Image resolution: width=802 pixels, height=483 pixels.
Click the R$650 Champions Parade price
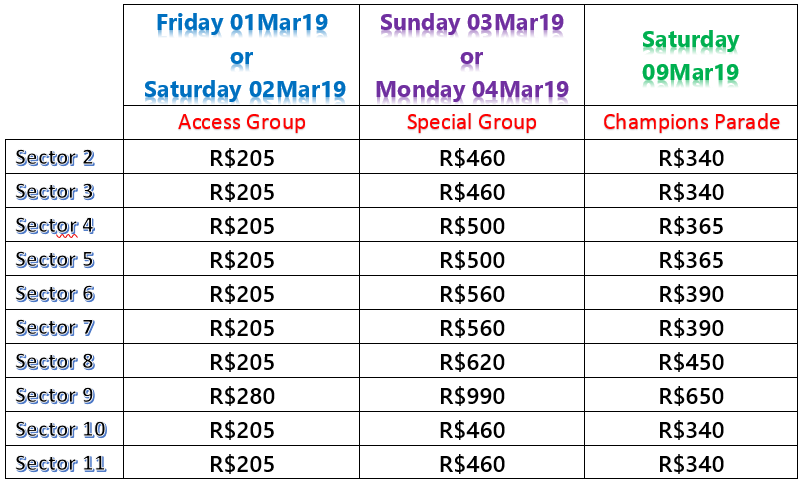pos(690,396)
